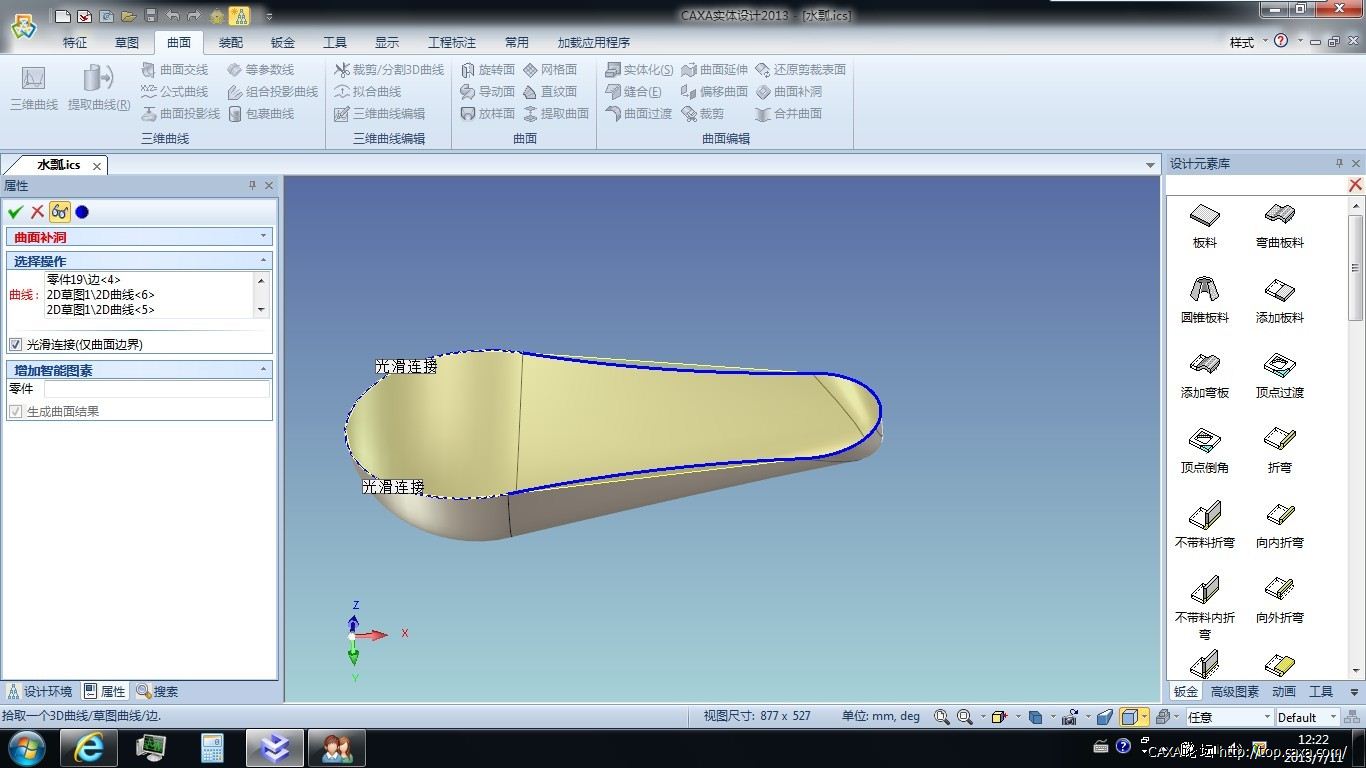This screenshot has width=1366, height=768.
Task: Uncheck the 光滑连接(仅曲面边界) option
Action: click(x=17, y=344)
